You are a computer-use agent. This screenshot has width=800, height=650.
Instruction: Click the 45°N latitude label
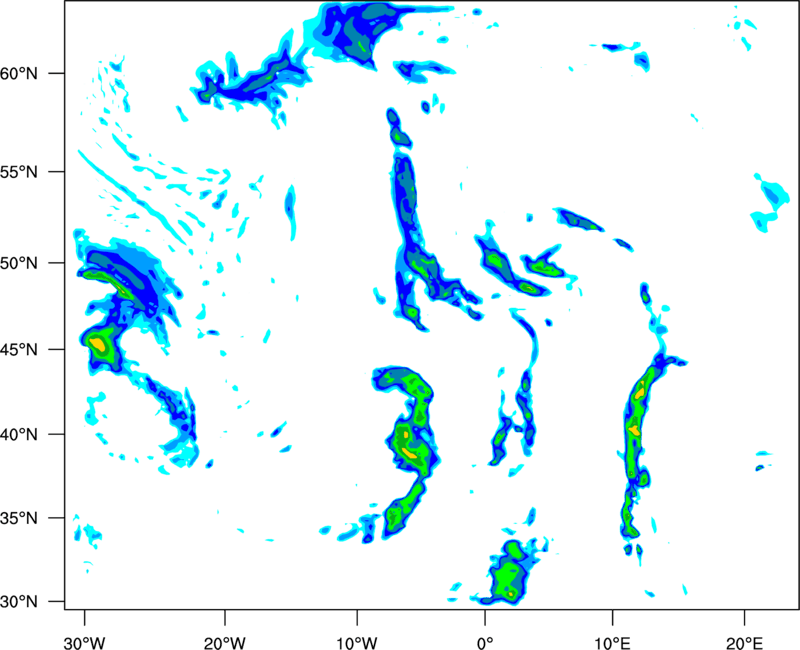click(19, 349)
